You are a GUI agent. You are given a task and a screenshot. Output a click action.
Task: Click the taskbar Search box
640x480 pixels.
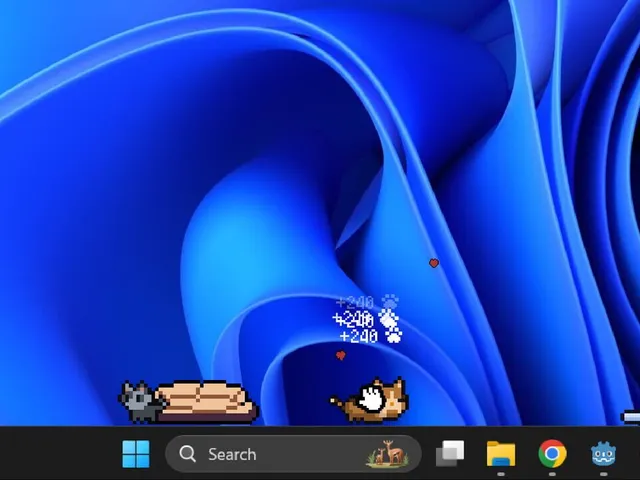(x=293, y=454)
